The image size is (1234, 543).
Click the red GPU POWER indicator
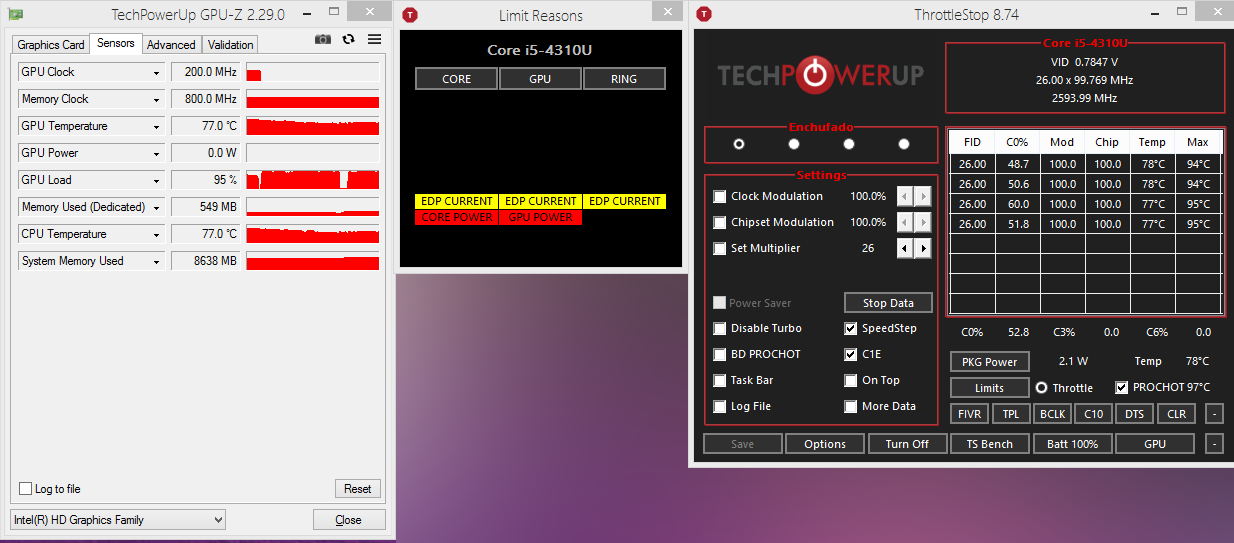coord(540,217)
